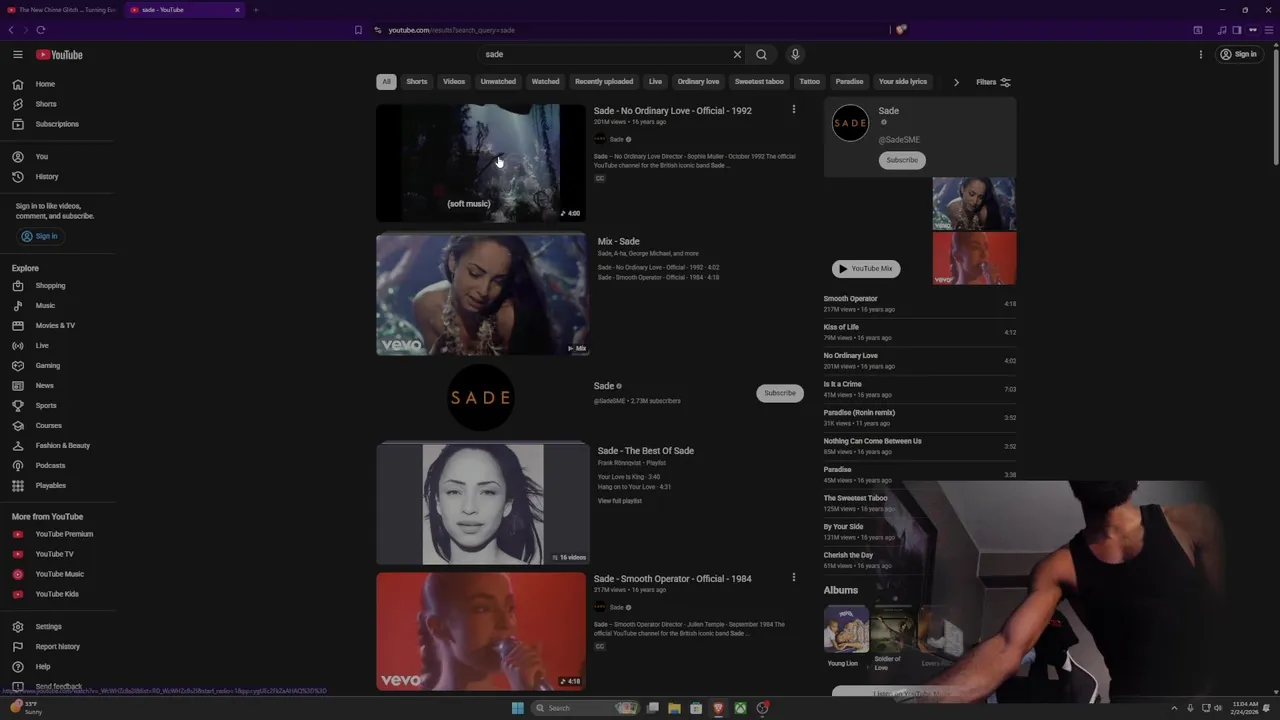The width and height of the screenshot is (1280, 720).
Task: Open options for No Ordinary Love video
Action: point(794,109)
